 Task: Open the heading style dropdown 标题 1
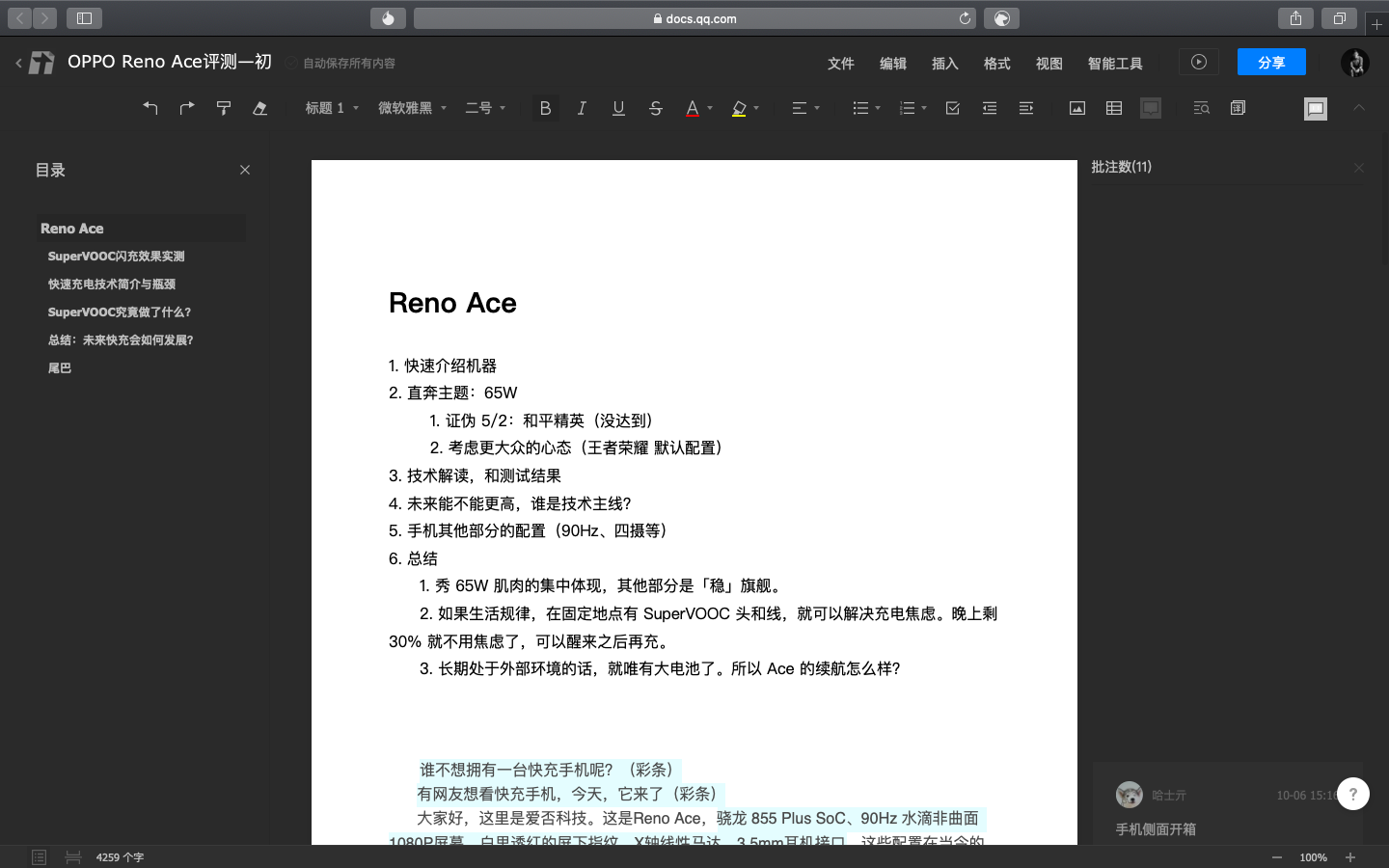(332, 108)
